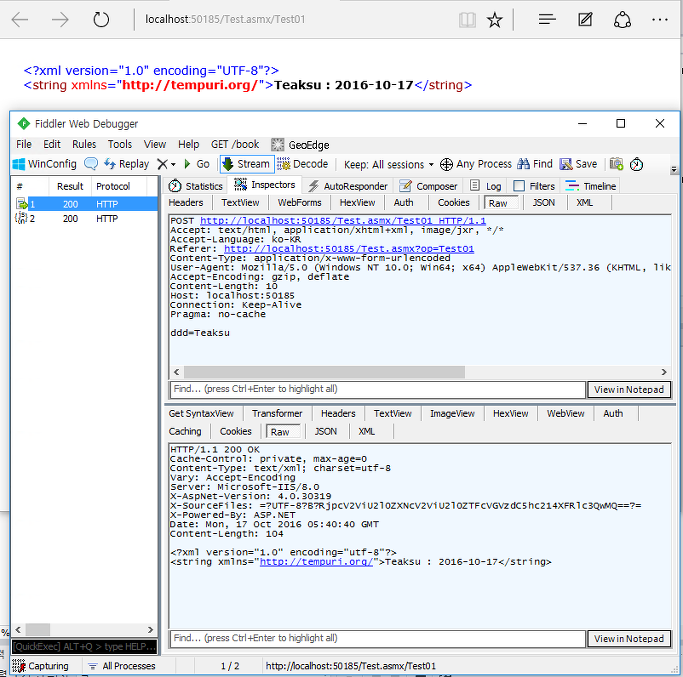Click the session list horizontal scrollbar thumb
Image resolution: width=683 pixels, height=677 pixels.
(37, 630)
